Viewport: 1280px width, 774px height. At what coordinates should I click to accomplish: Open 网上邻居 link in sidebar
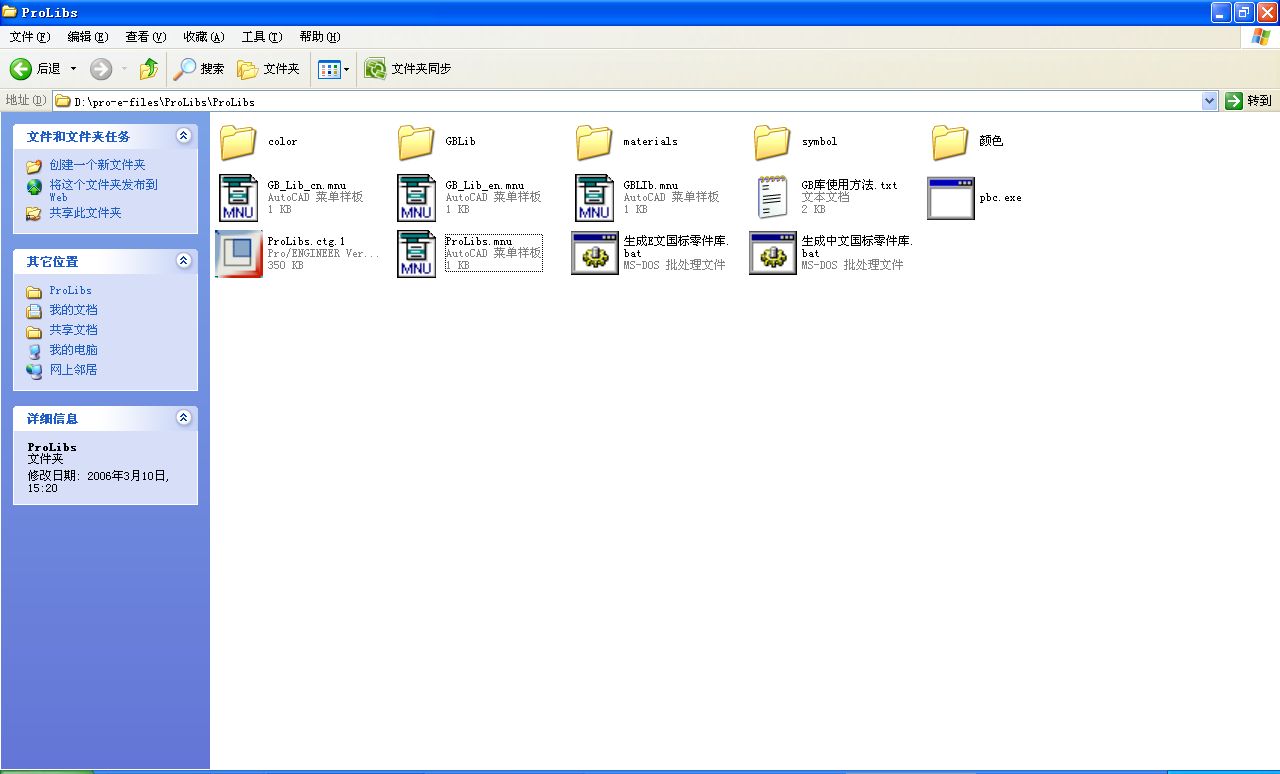pos(73,370)
